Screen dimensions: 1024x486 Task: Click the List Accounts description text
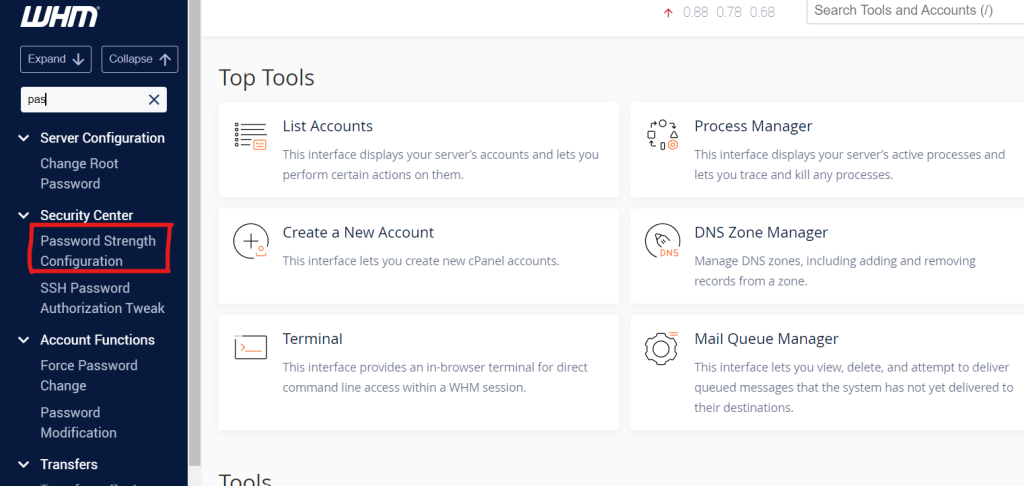click(440, 165)
